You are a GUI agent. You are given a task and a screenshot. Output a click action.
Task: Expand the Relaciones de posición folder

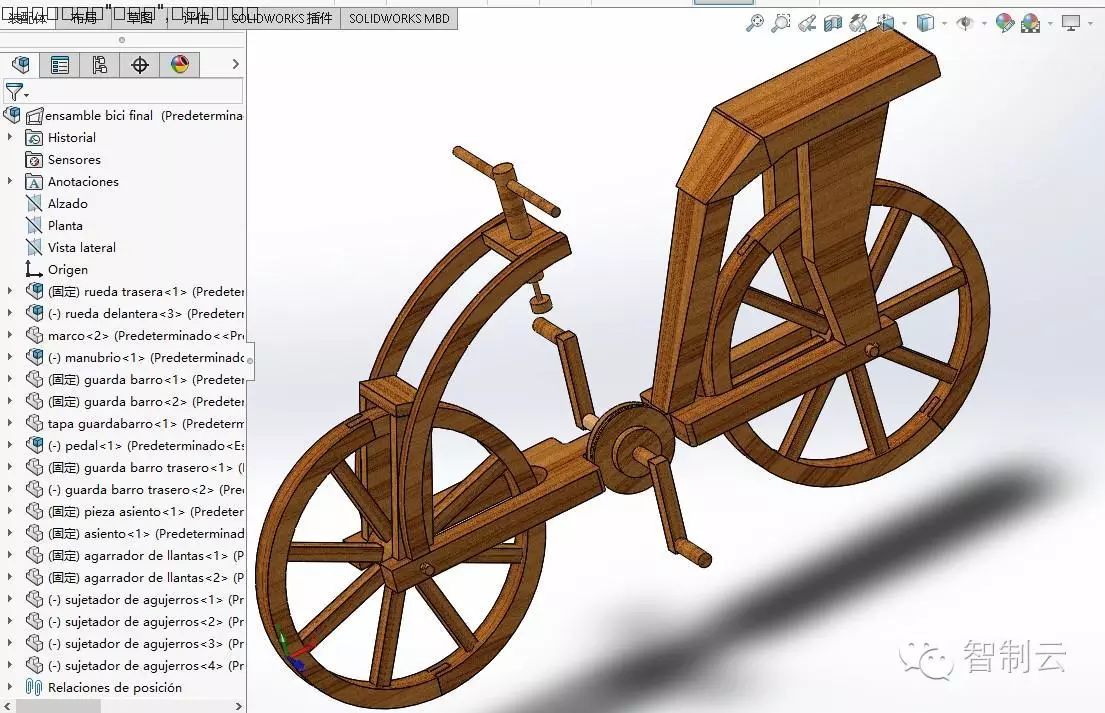click(x=10, y=687)
